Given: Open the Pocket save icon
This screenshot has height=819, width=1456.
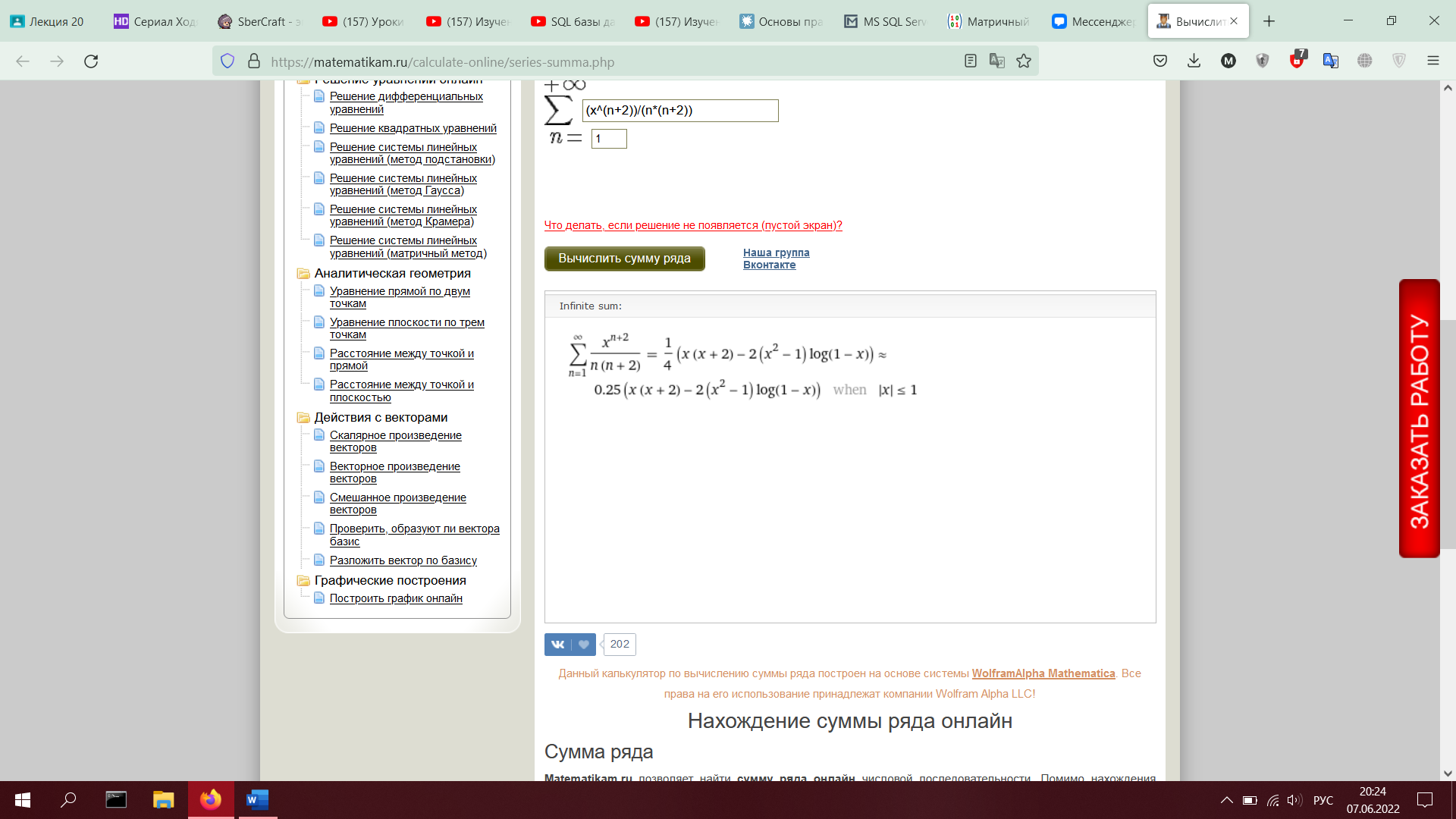Looking at the screenshot, I should pos(1159,61).
